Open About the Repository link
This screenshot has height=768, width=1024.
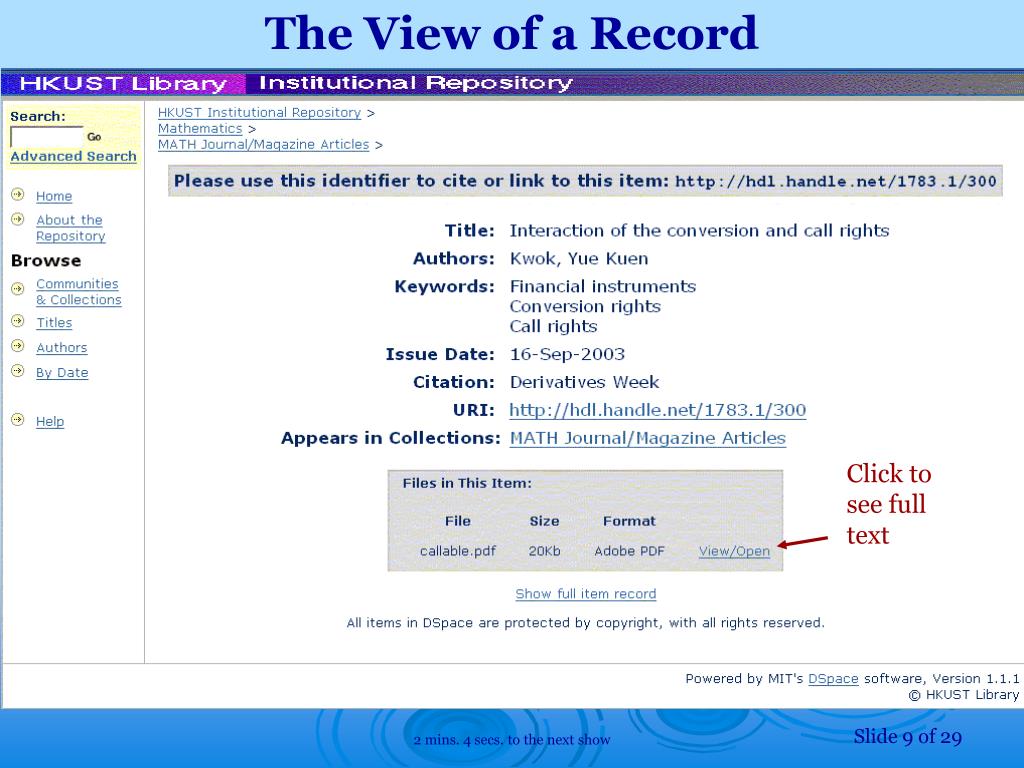71,228
